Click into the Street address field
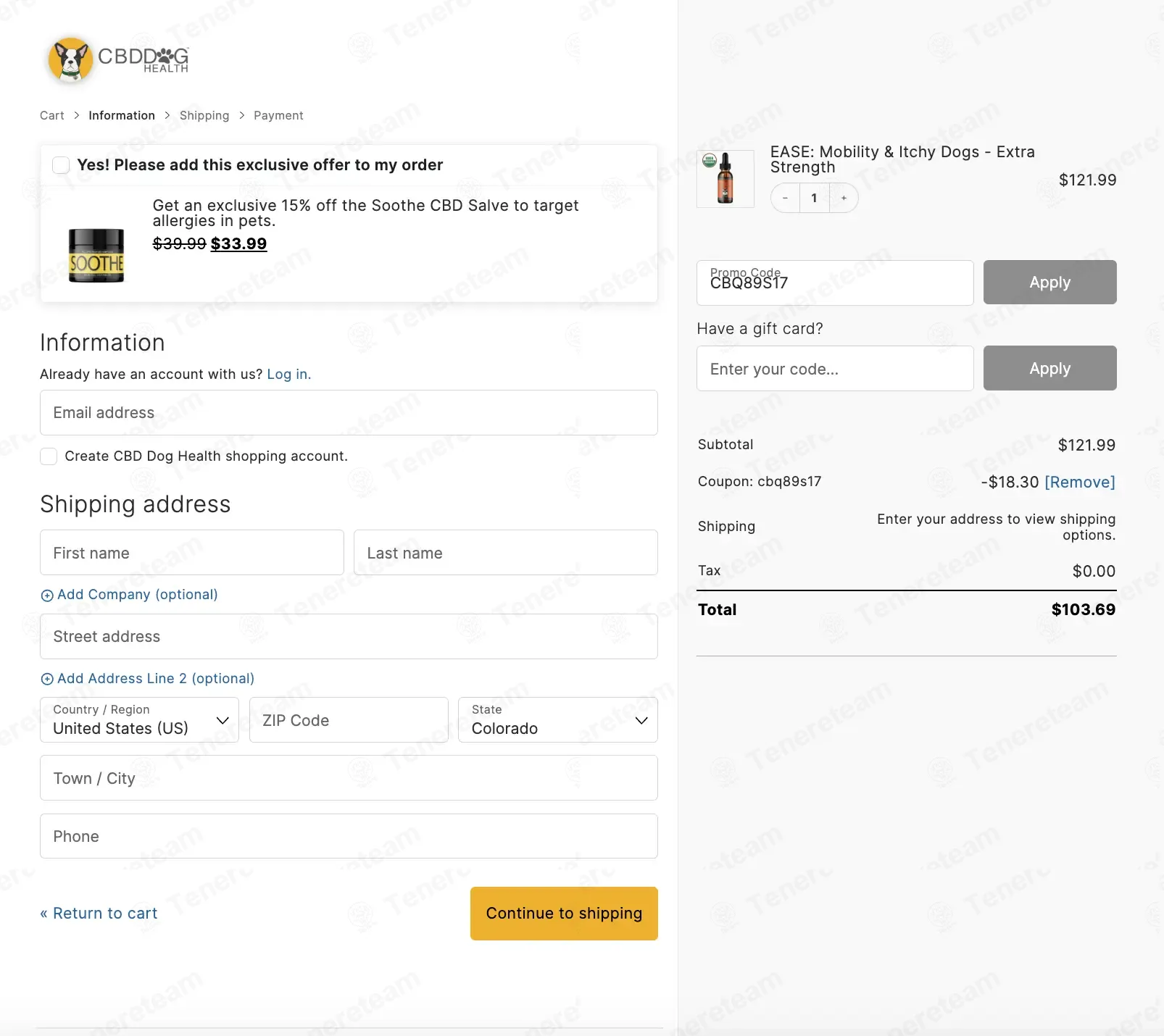 click(349, 637)
